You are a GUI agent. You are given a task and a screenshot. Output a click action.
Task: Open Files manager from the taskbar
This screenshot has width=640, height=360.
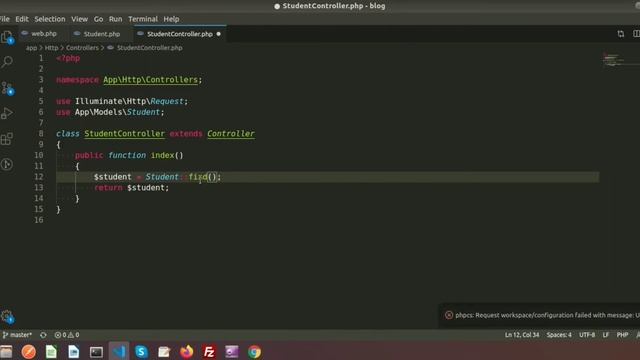[6, 351]
